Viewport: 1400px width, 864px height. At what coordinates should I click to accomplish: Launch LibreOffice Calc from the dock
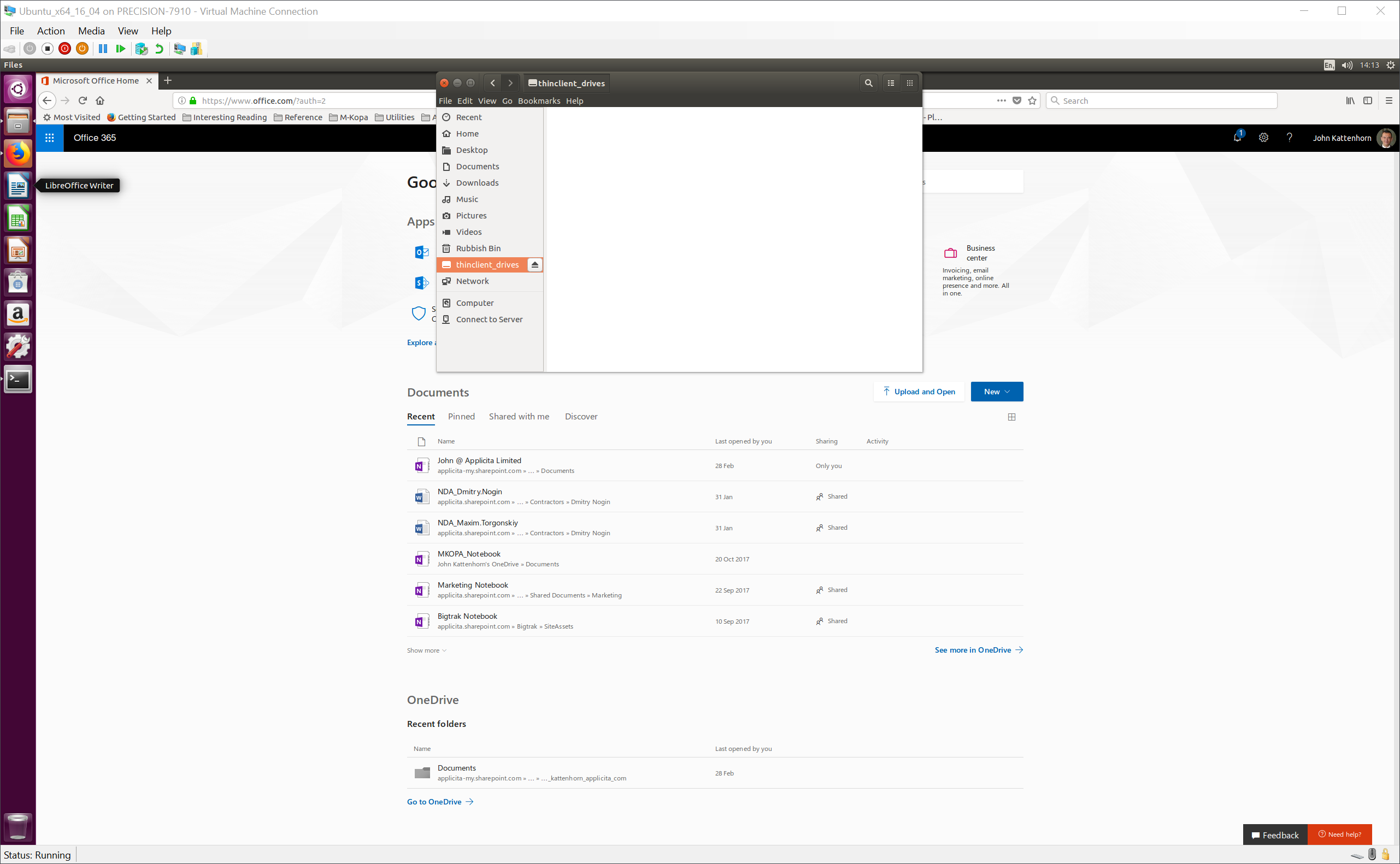click(x=17, y=218)
